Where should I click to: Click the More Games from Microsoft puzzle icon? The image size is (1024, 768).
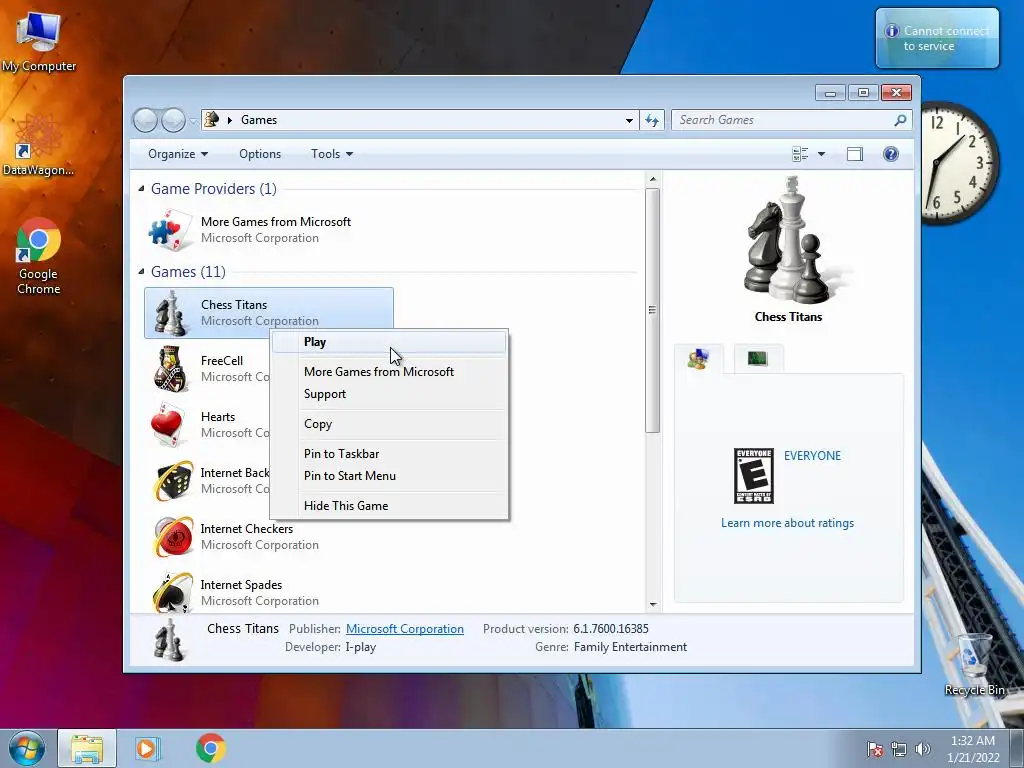click(x=170, y=230)
